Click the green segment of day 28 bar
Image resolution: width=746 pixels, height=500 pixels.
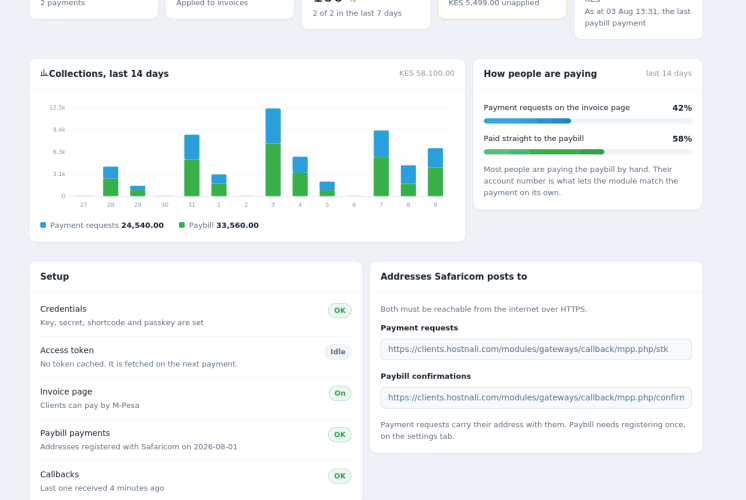point(111,187)
